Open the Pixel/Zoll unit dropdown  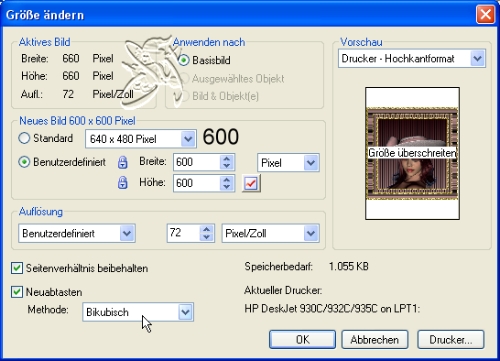(x=270, y=233)
